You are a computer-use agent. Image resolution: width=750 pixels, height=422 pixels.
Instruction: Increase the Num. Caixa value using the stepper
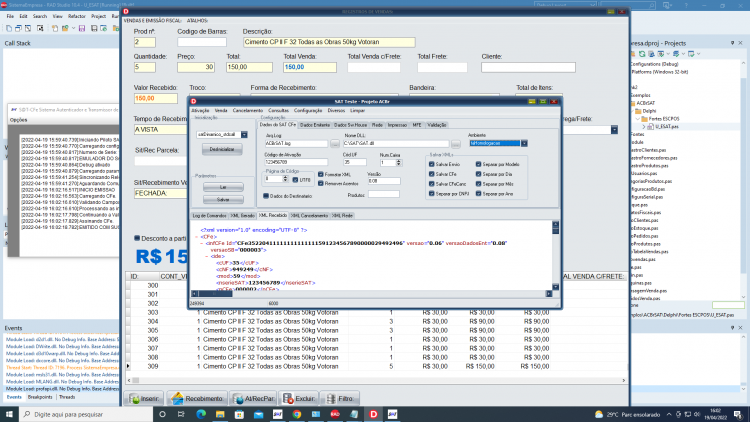coord(398,161)
